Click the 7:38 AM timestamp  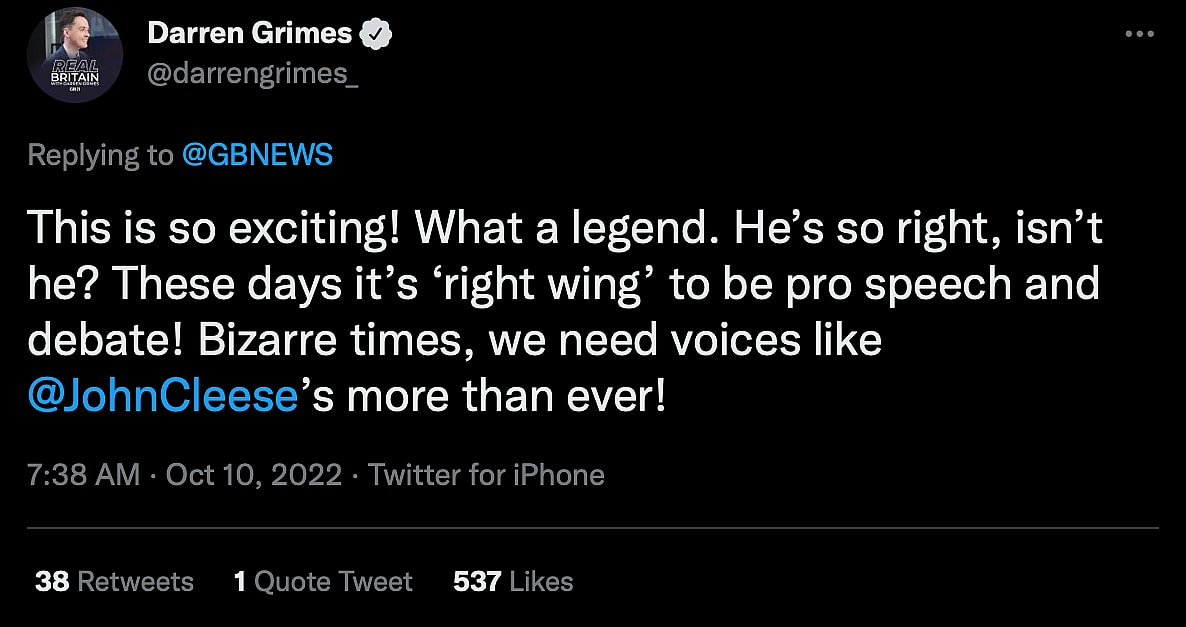point(84,474)
